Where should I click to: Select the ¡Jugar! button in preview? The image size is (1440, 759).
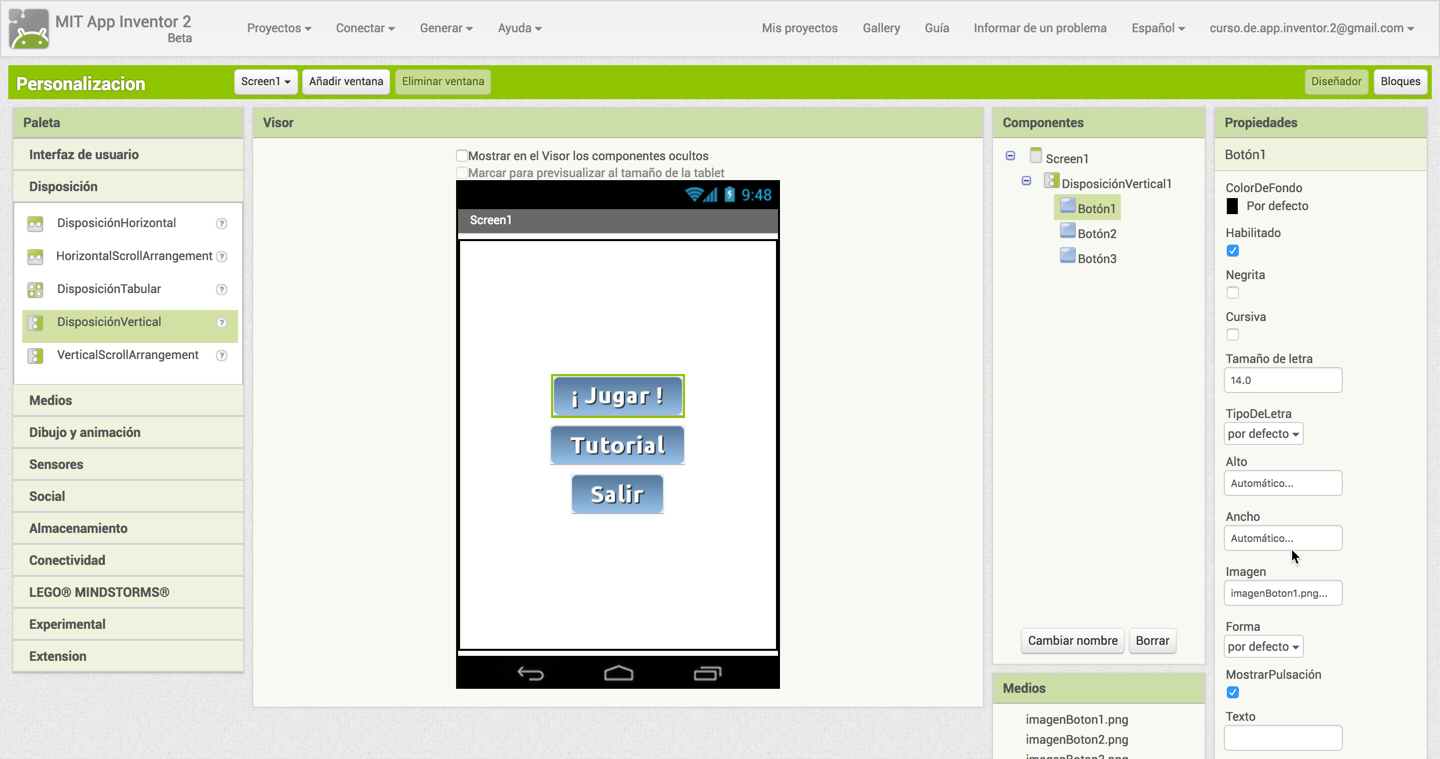618,396
